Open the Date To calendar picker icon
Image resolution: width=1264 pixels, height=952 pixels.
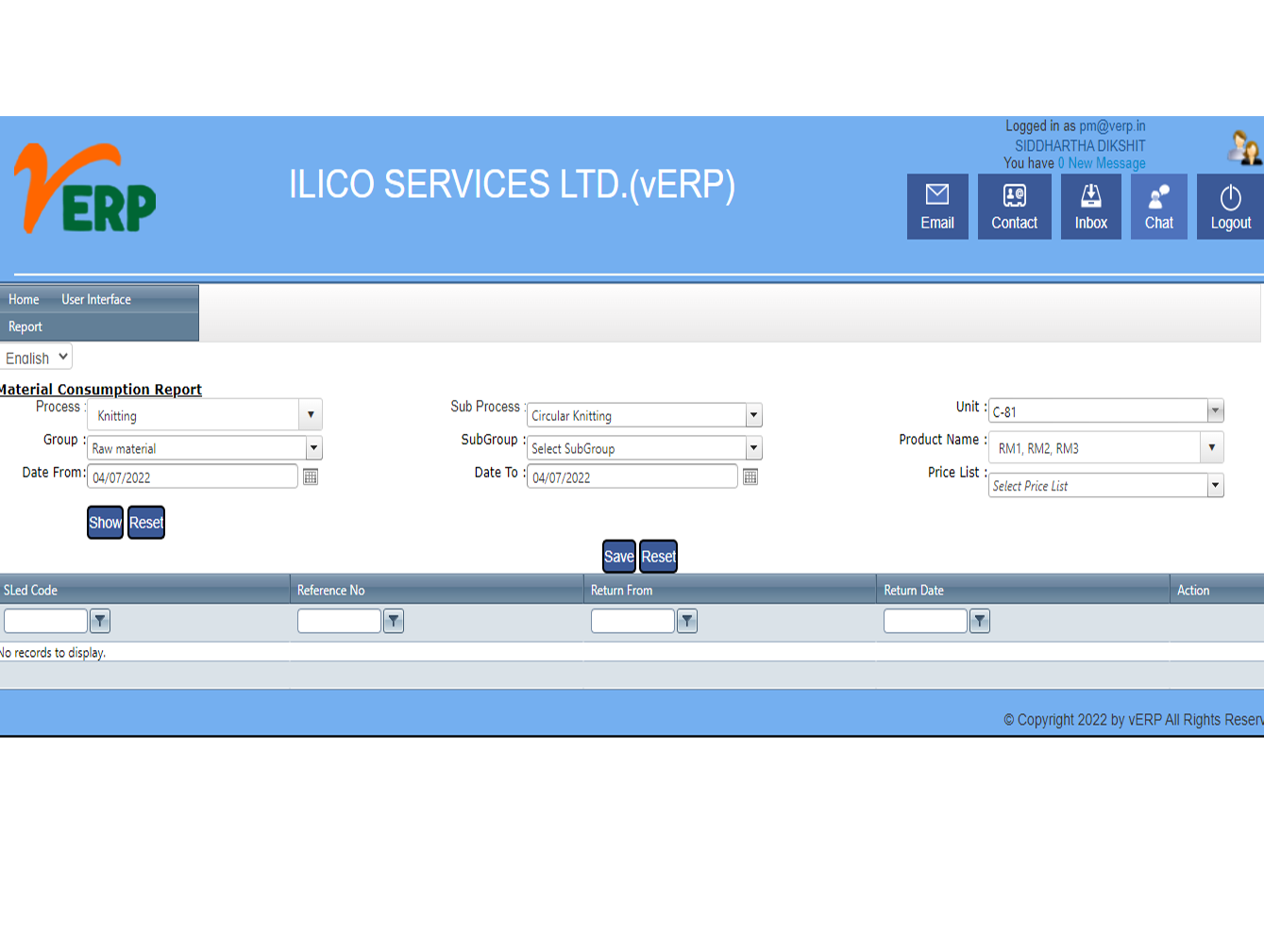(750, 477)
